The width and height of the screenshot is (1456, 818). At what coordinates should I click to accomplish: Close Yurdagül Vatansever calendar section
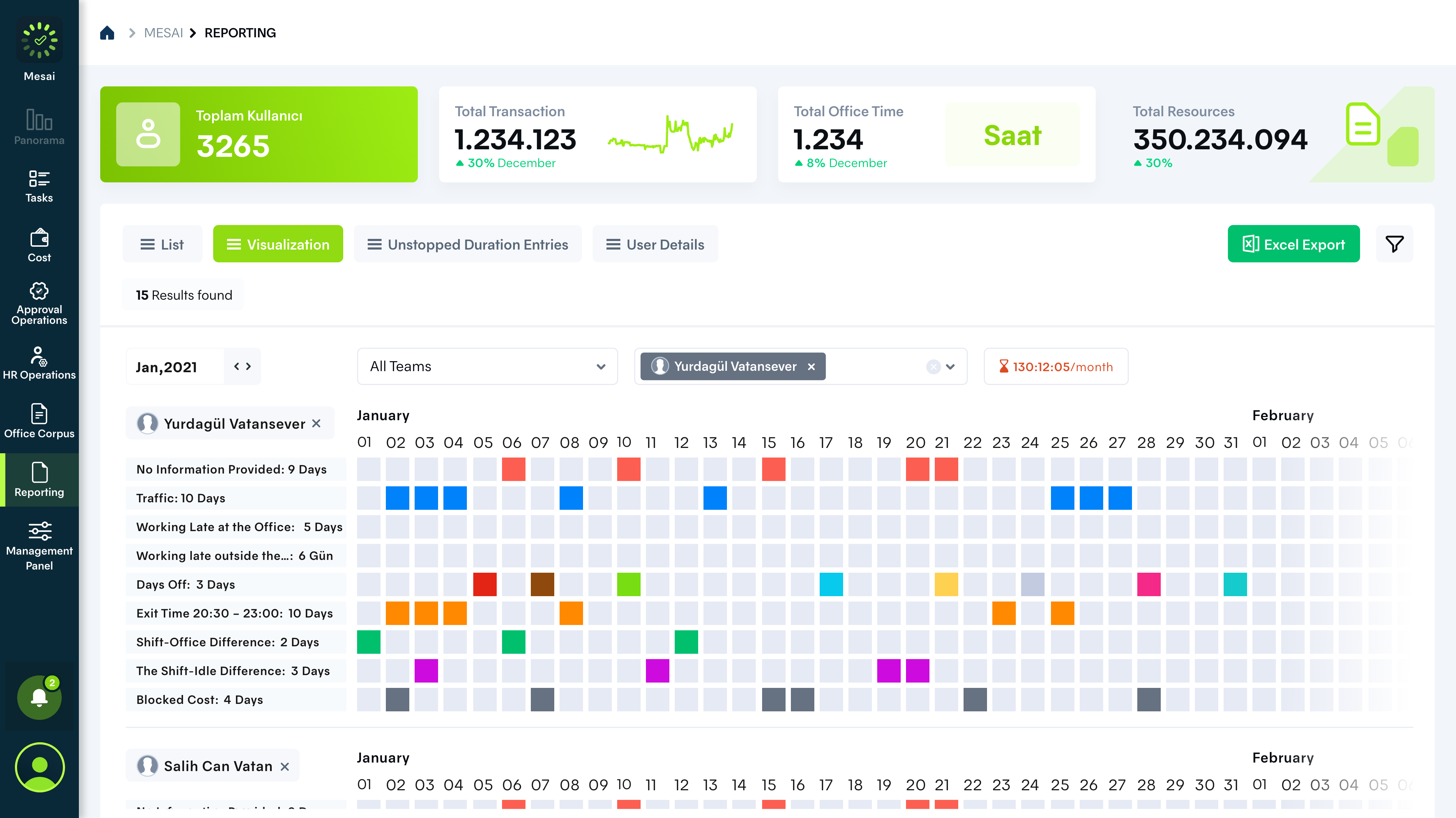(x=317, y=423)
